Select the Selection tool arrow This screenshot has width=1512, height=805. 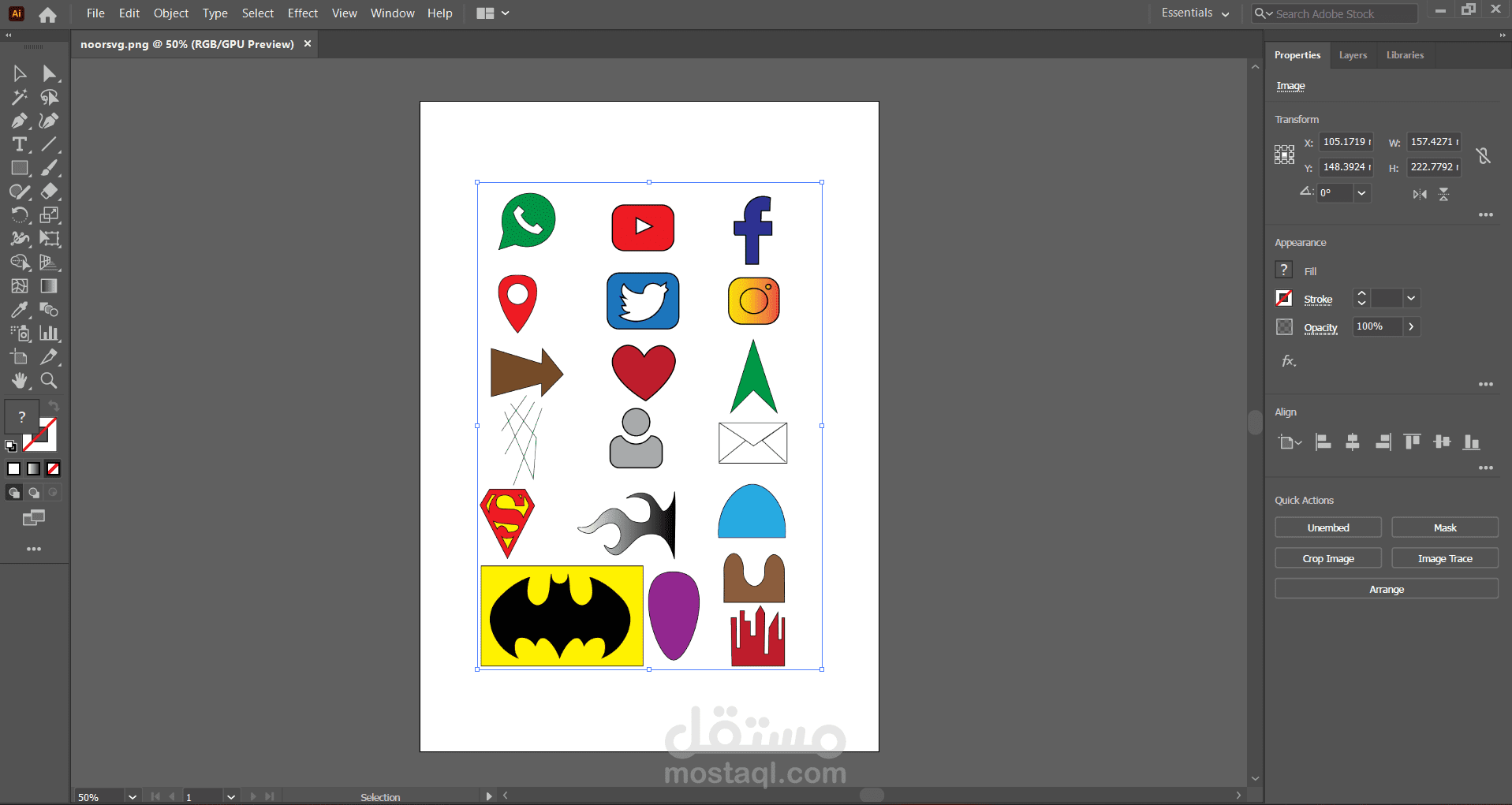point(20,73)
